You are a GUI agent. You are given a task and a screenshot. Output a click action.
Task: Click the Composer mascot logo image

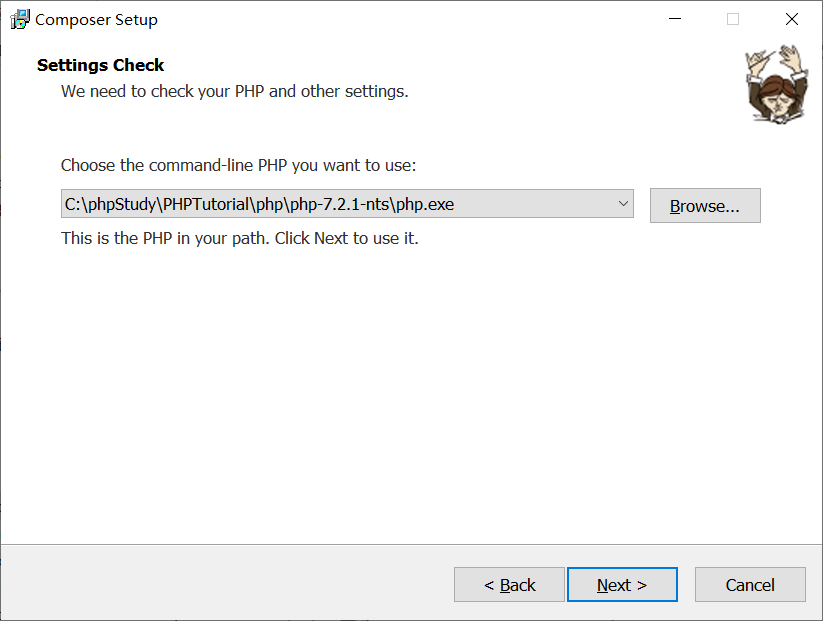click(776, 84)
